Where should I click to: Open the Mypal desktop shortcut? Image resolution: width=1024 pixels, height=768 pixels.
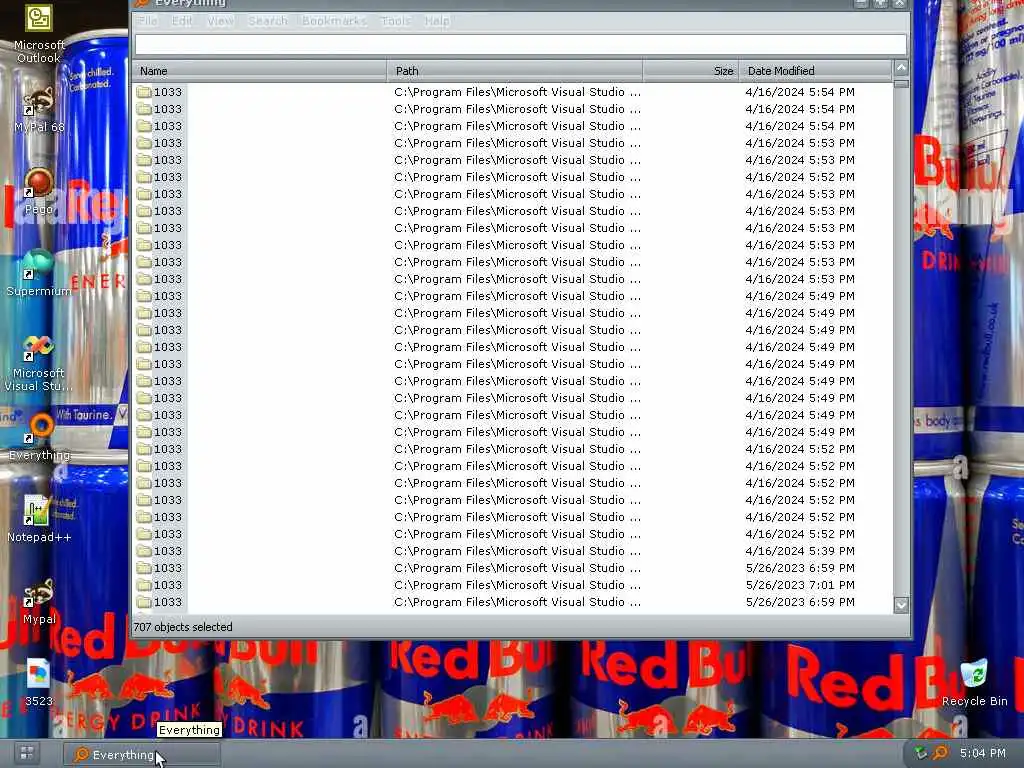point(39,601)
